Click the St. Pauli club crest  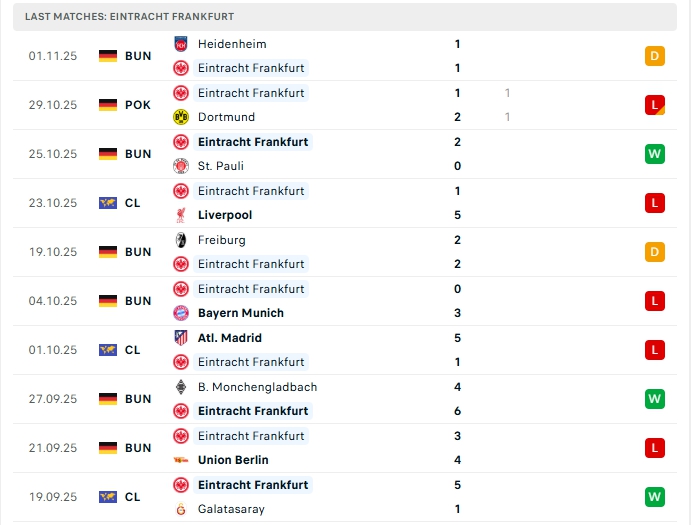click(181, 166)
